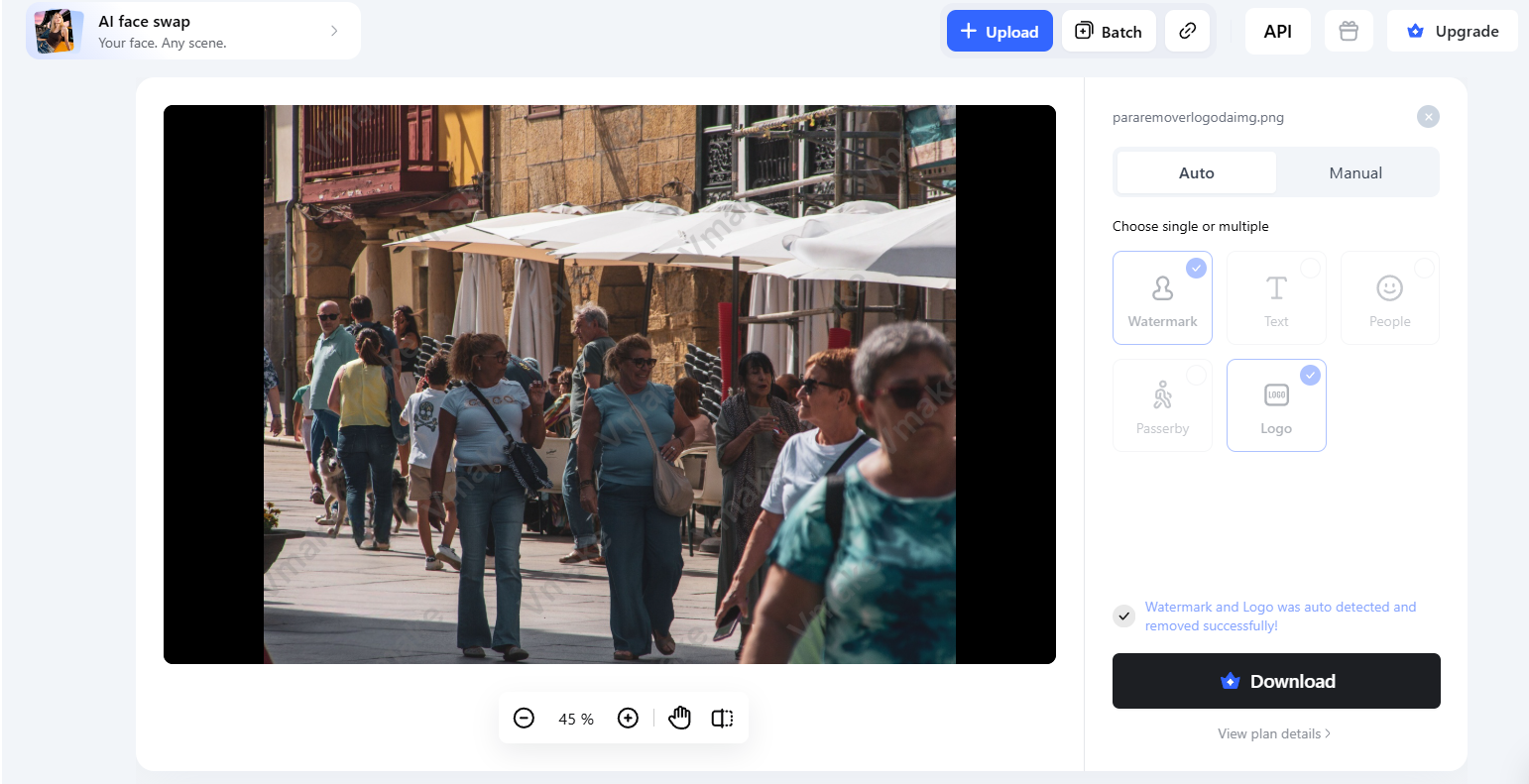
Task: Open Batch processing
Action: pyautogui.click(x=1109, y=32)
